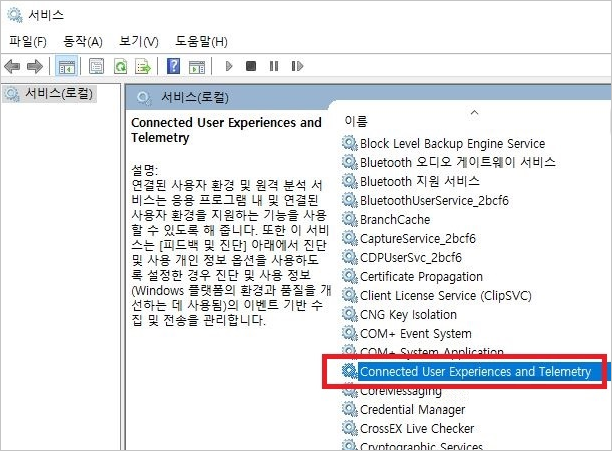Click gear icon beside Certificate Propagation
612x451 pixels.
click(x=350, y=276)
